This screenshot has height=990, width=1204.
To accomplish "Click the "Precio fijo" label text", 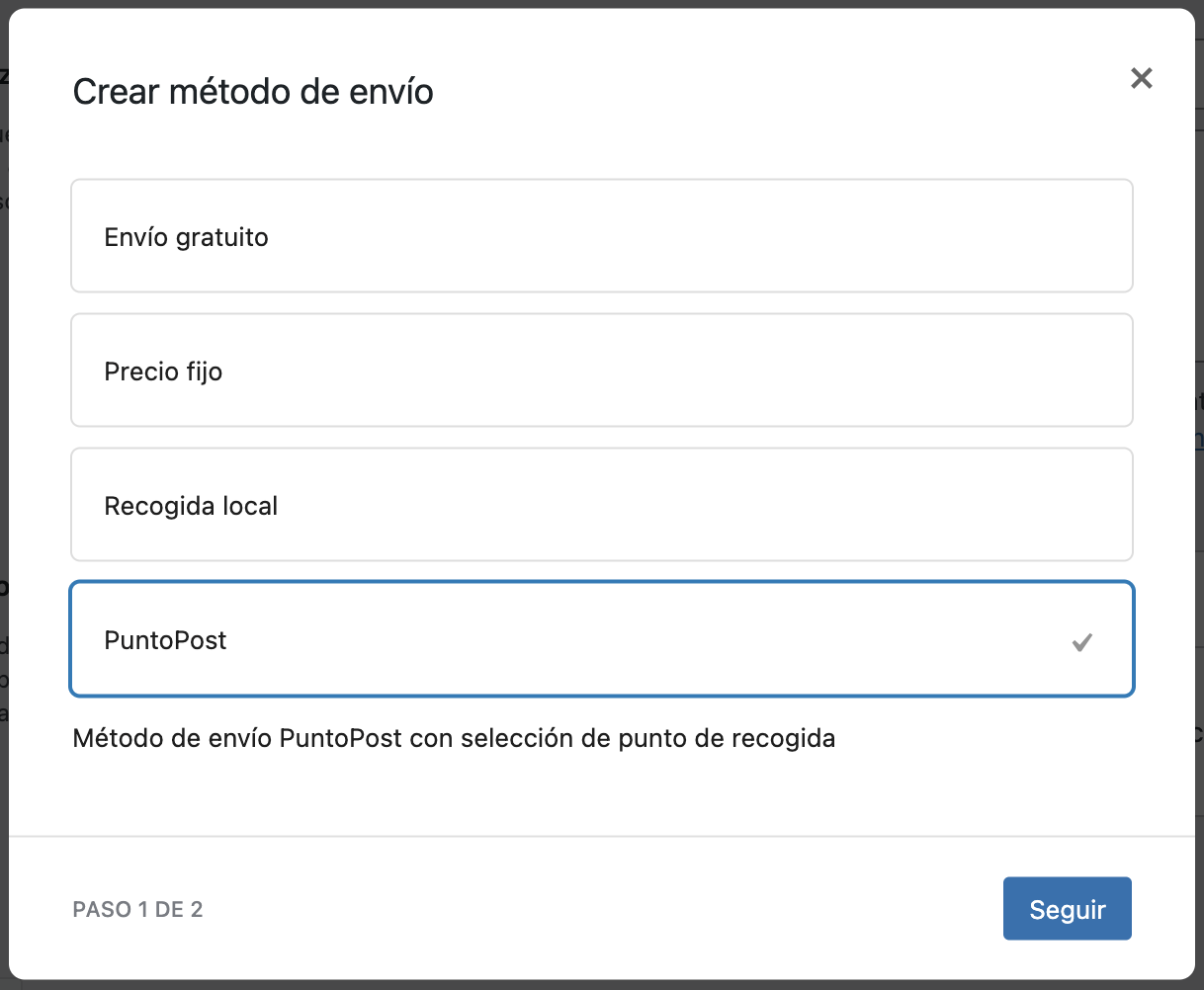I will pos(163,371).
